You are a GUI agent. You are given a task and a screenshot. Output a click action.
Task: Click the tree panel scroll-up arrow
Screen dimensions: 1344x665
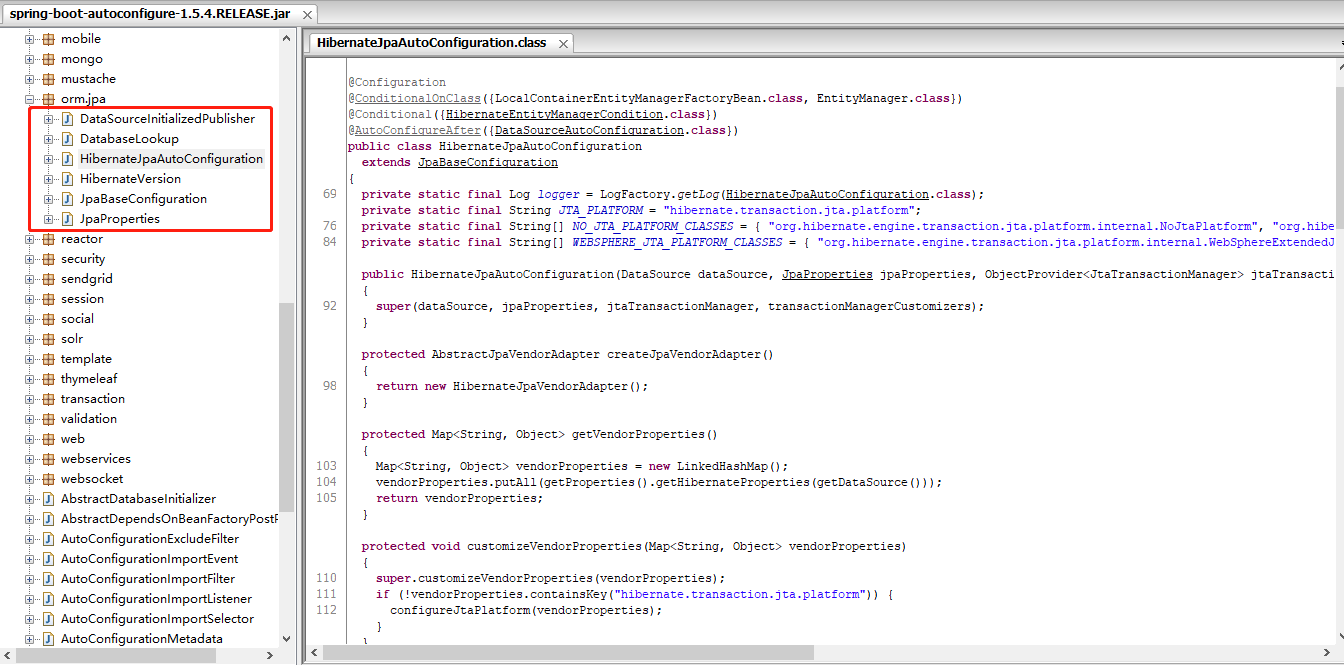pos(287,38)
